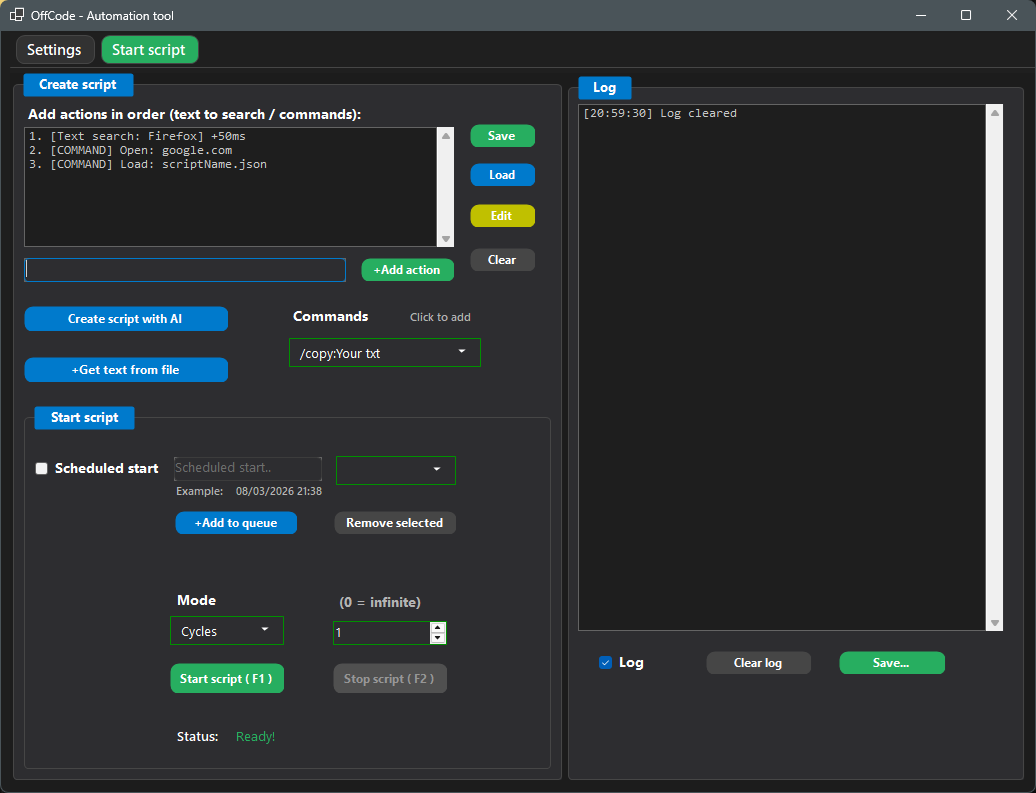The height and width of the screenshot is (793, 1036).
Task: Add the schedule to queue
Action: pos(236,522)
